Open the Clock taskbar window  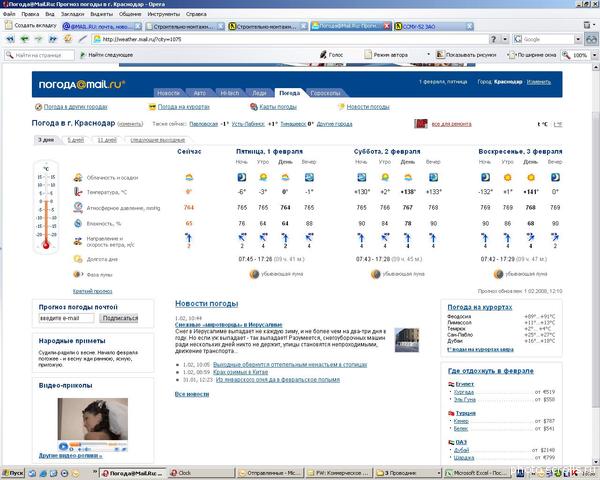click(201, 473)
